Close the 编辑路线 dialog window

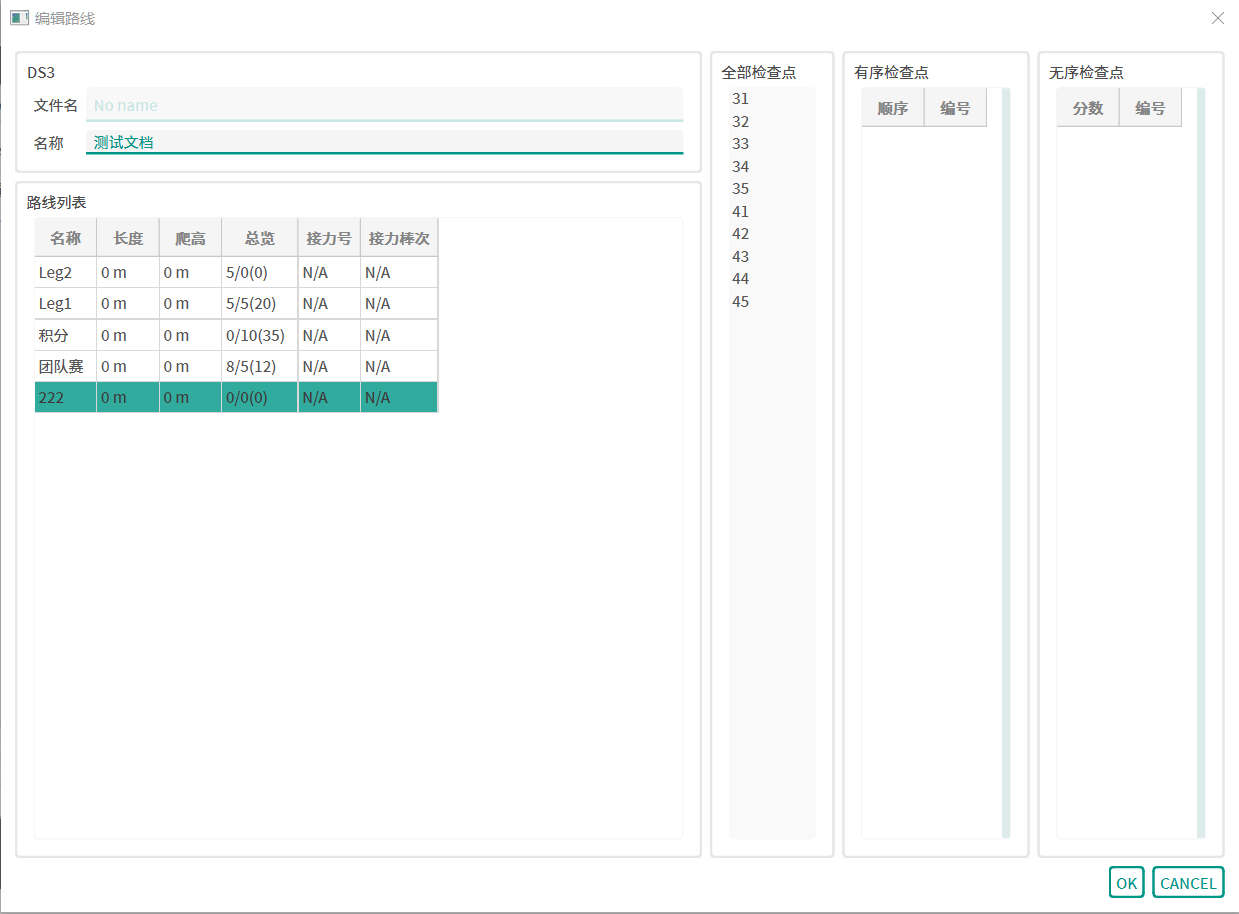[1217, 18]
